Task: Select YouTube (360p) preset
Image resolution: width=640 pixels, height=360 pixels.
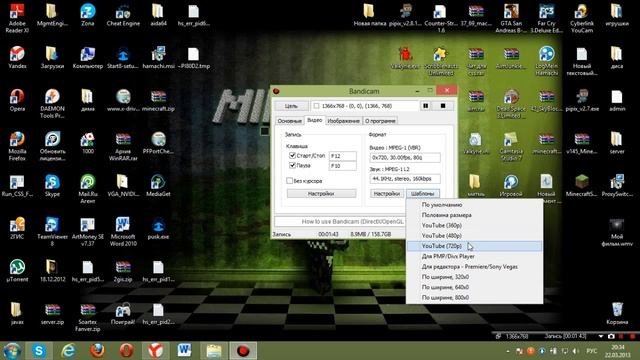Action: [474, 225]
